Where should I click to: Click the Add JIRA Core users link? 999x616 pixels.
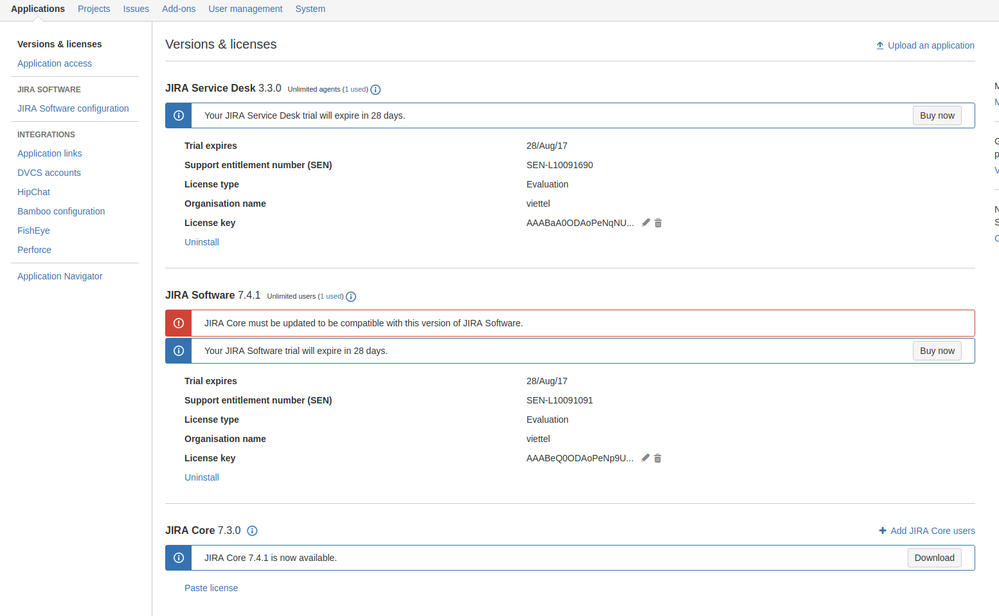pos(932,531)
